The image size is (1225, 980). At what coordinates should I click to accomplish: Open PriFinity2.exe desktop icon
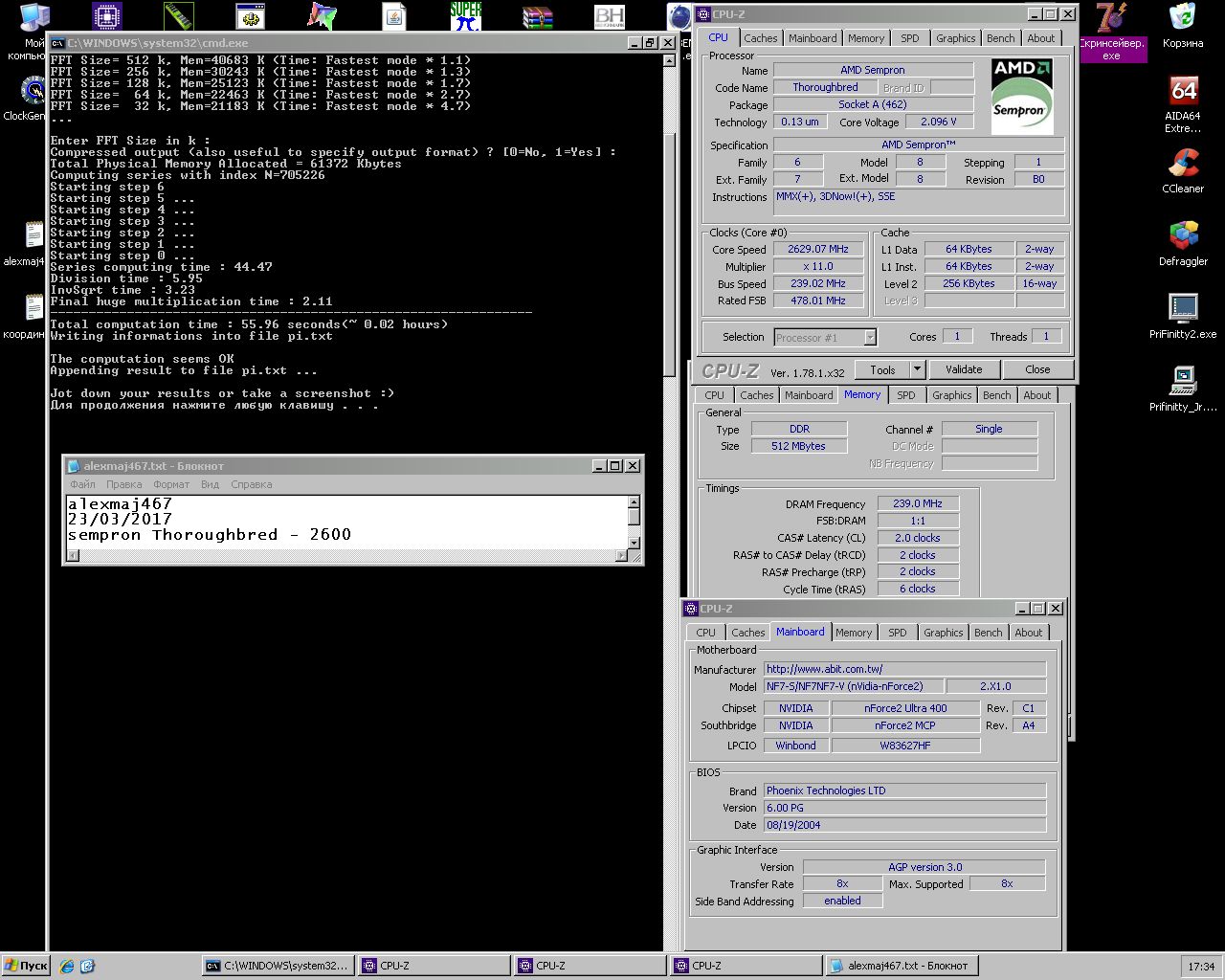coord(1183,308)
